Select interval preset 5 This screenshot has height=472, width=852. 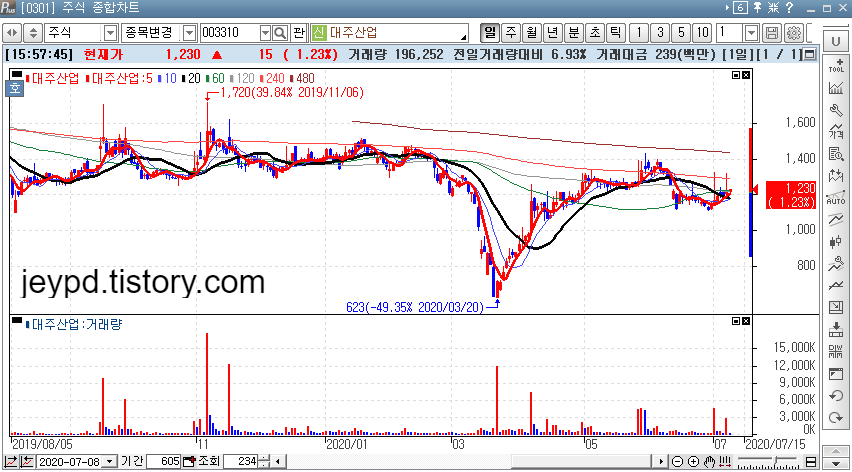click(681, 33)
